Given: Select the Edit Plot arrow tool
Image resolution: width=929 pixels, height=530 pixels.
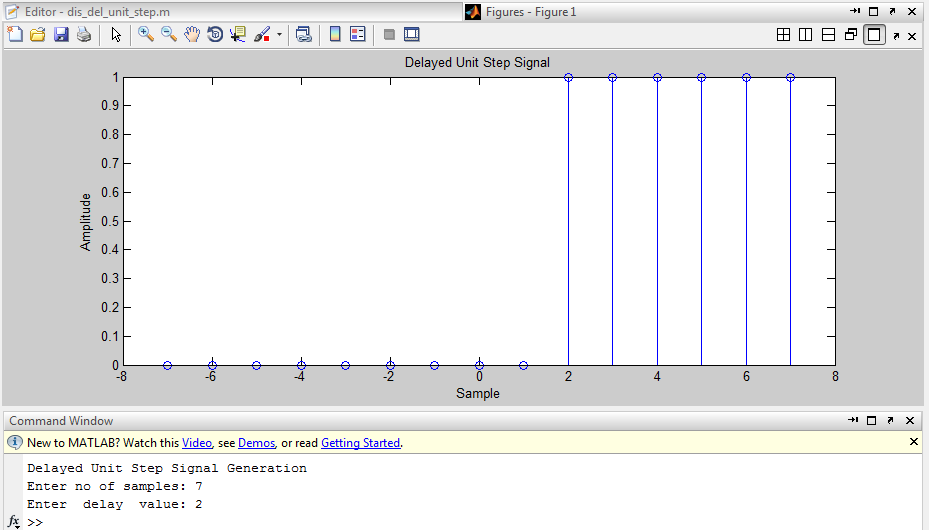Looking at the screenshot, I should tap(116, 34).
